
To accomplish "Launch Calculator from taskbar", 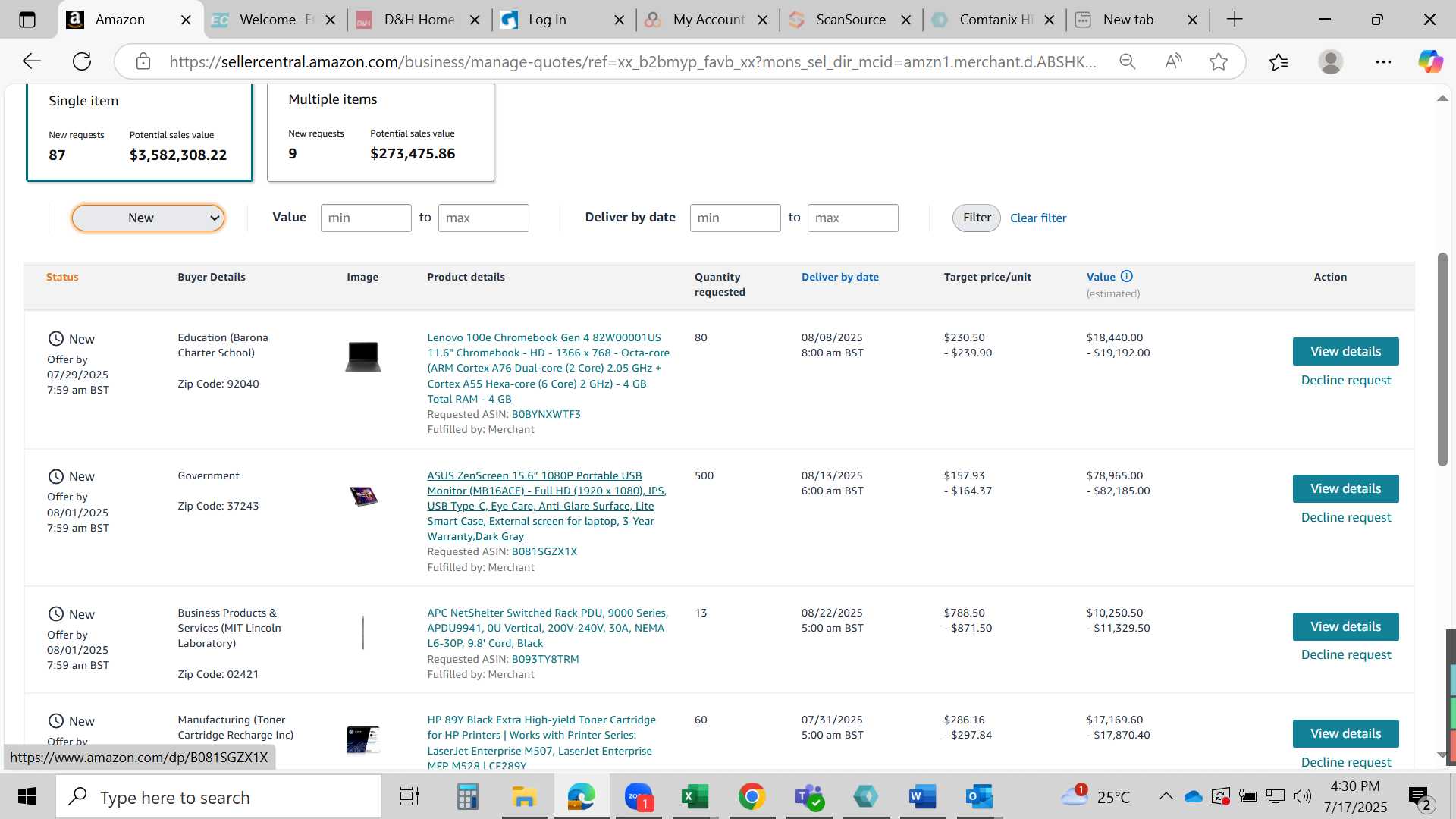I will pyautogui.click(x=467, y=797).
